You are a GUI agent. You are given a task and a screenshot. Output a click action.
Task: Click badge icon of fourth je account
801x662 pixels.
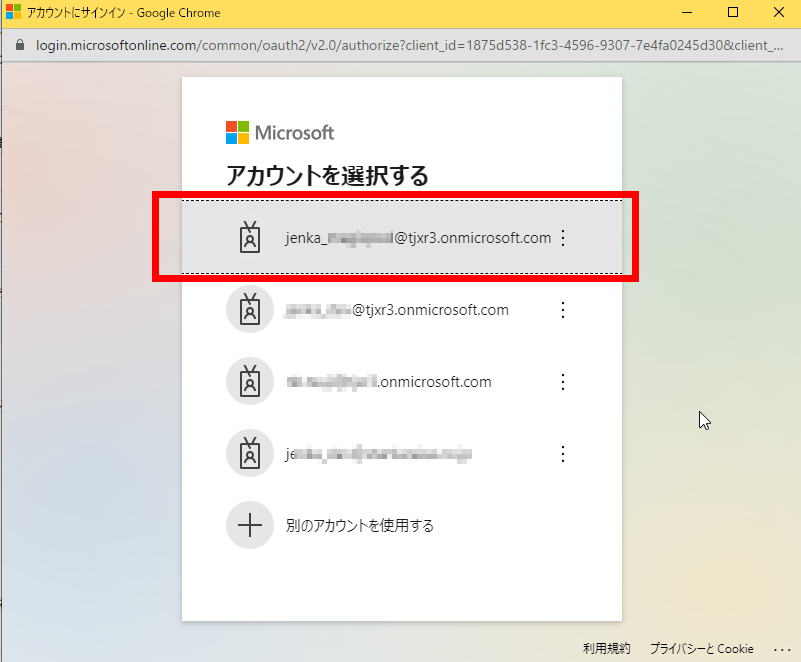[x=250, y=454]
